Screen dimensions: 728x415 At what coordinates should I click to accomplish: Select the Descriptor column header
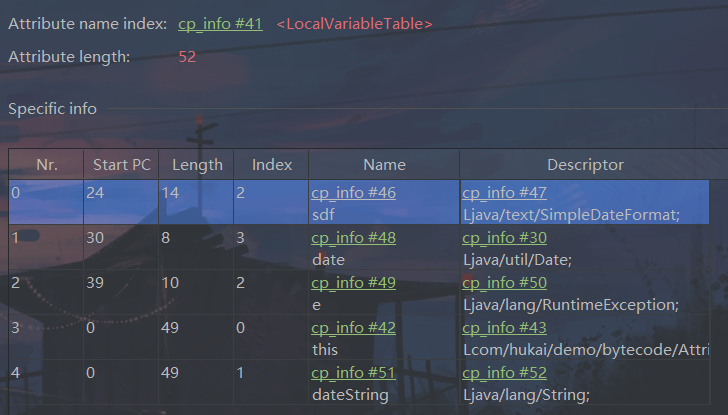[x=585, y=165]
